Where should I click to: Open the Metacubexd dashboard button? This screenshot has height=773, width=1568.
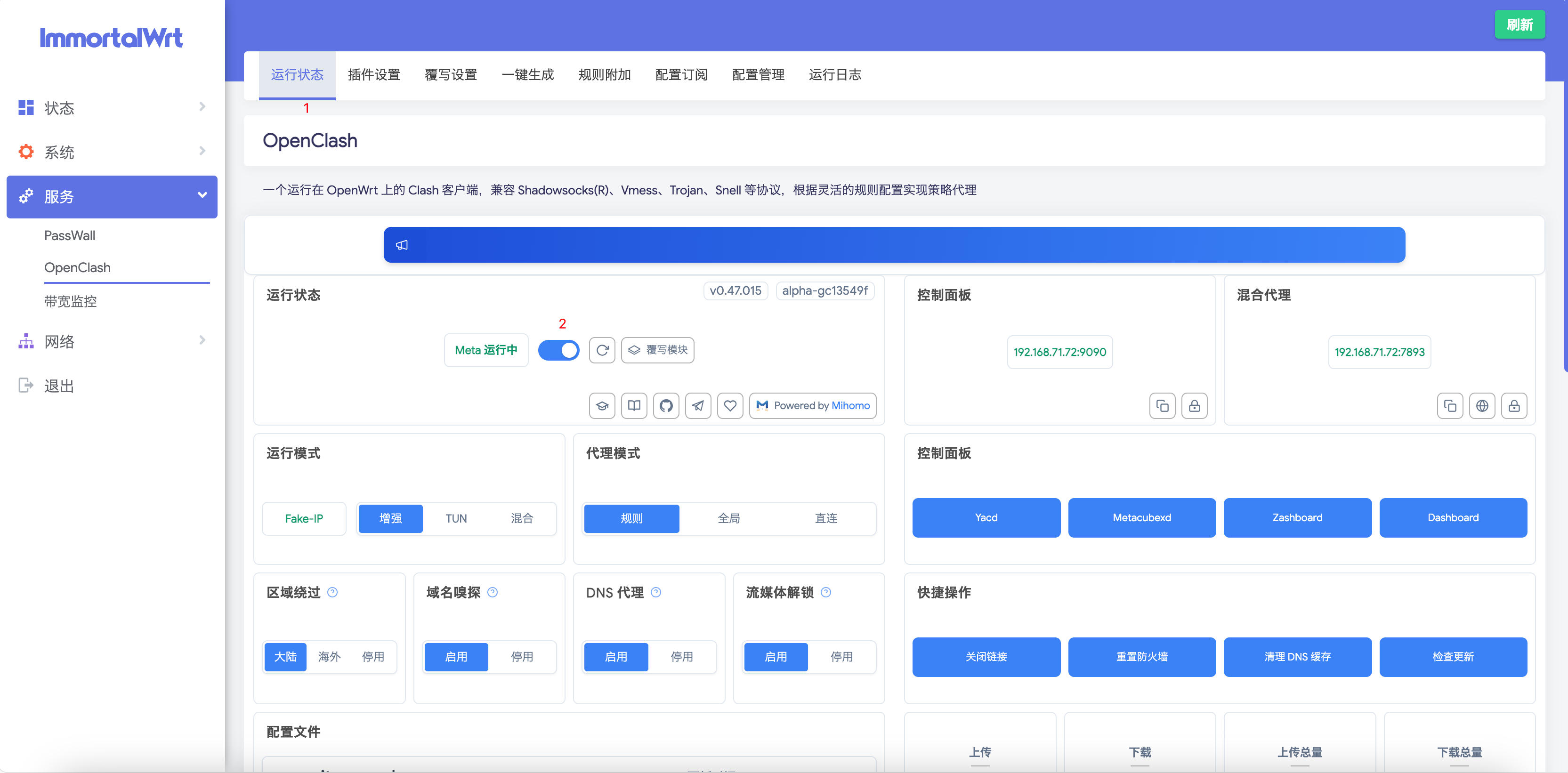tap(1141, 517)
